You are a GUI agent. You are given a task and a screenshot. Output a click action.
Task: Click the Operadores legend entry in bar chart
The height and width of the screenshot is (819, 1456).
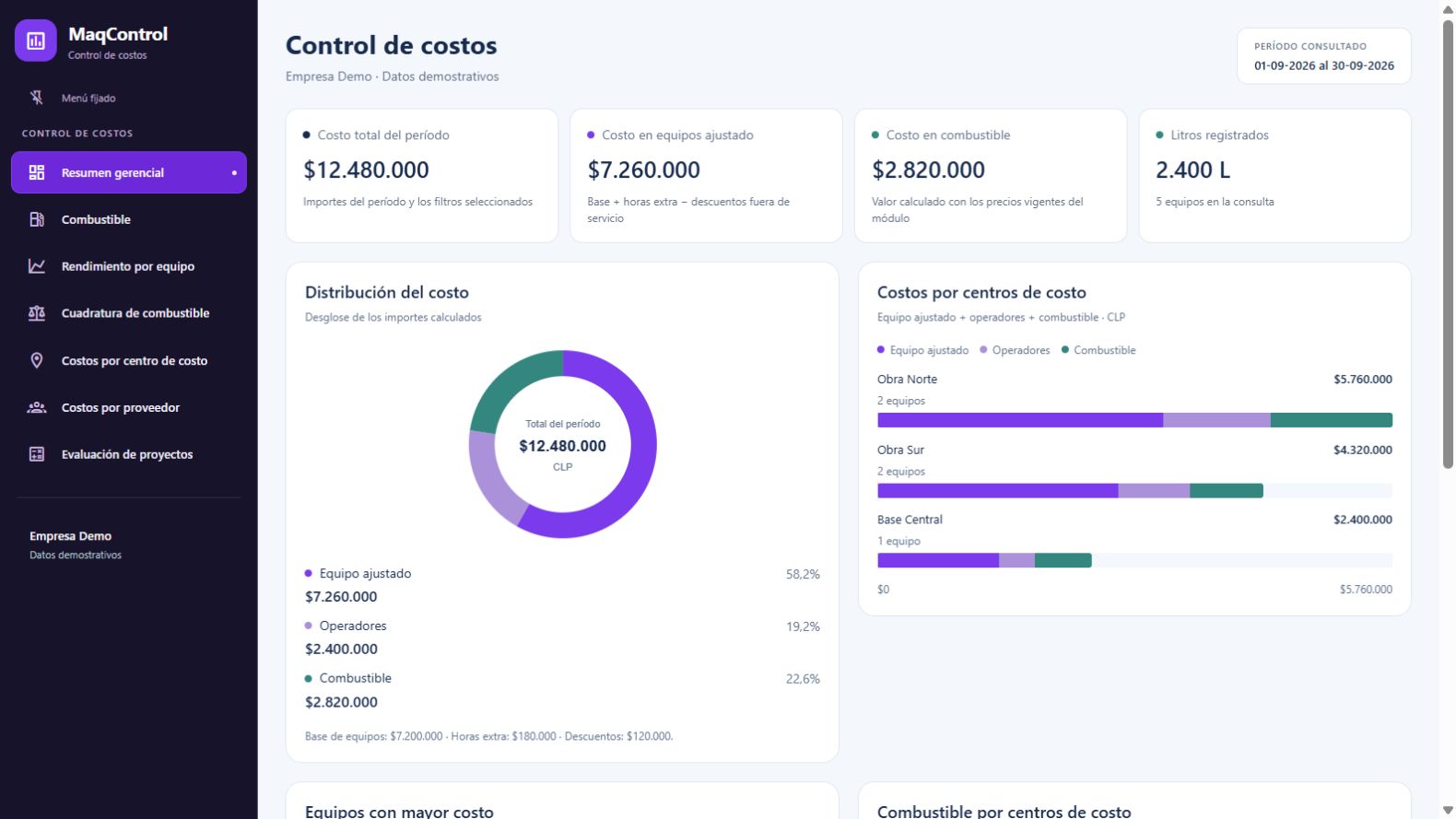pos(1015,350)
